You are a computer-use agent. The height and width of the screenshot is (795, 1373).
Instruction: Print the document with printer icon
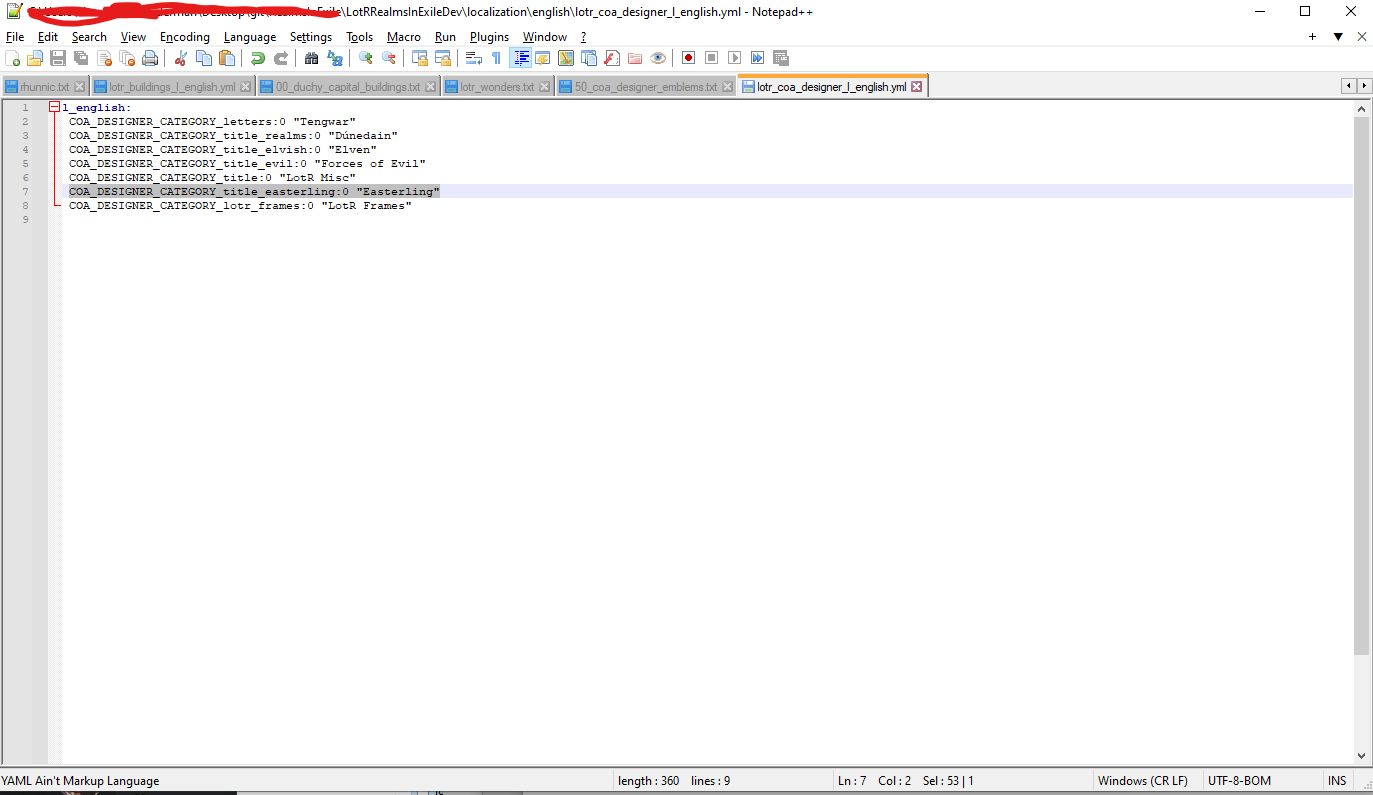150,58
